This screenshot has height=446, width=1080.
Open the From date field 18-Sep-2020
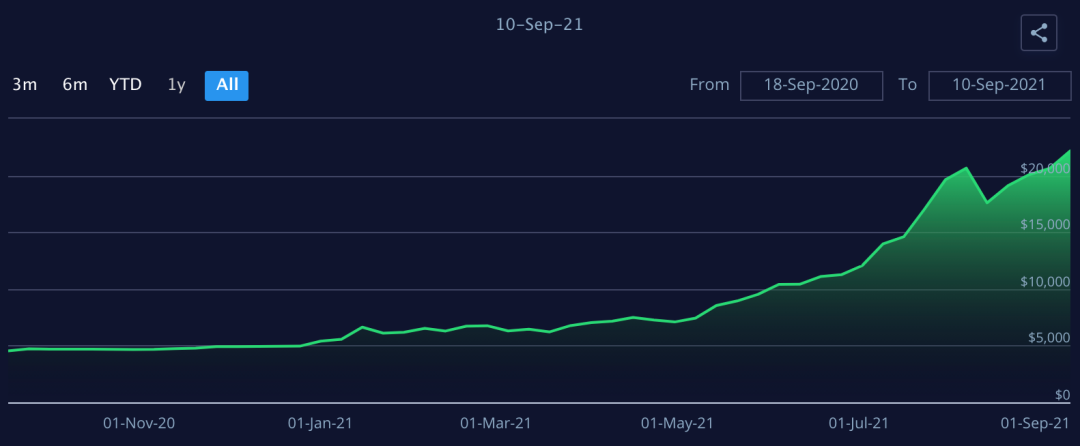tap(812, 85)
